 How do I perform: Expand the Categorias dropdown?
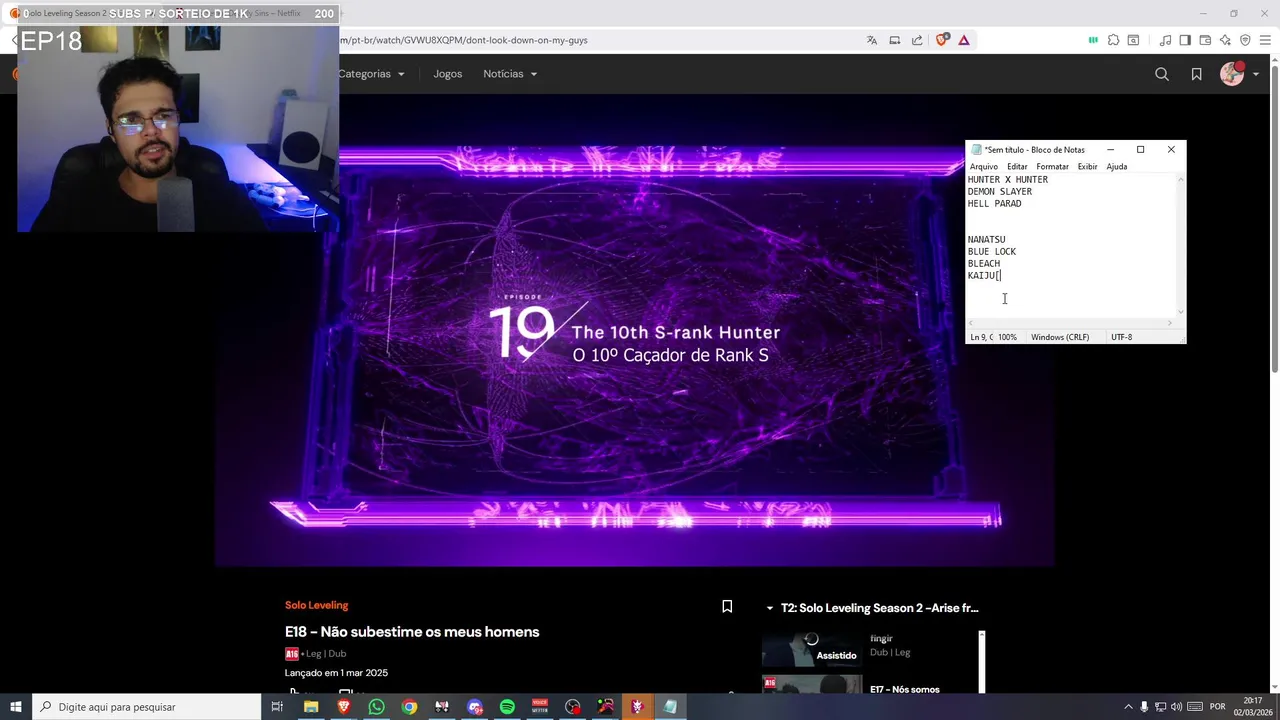[x=371, y=74]
